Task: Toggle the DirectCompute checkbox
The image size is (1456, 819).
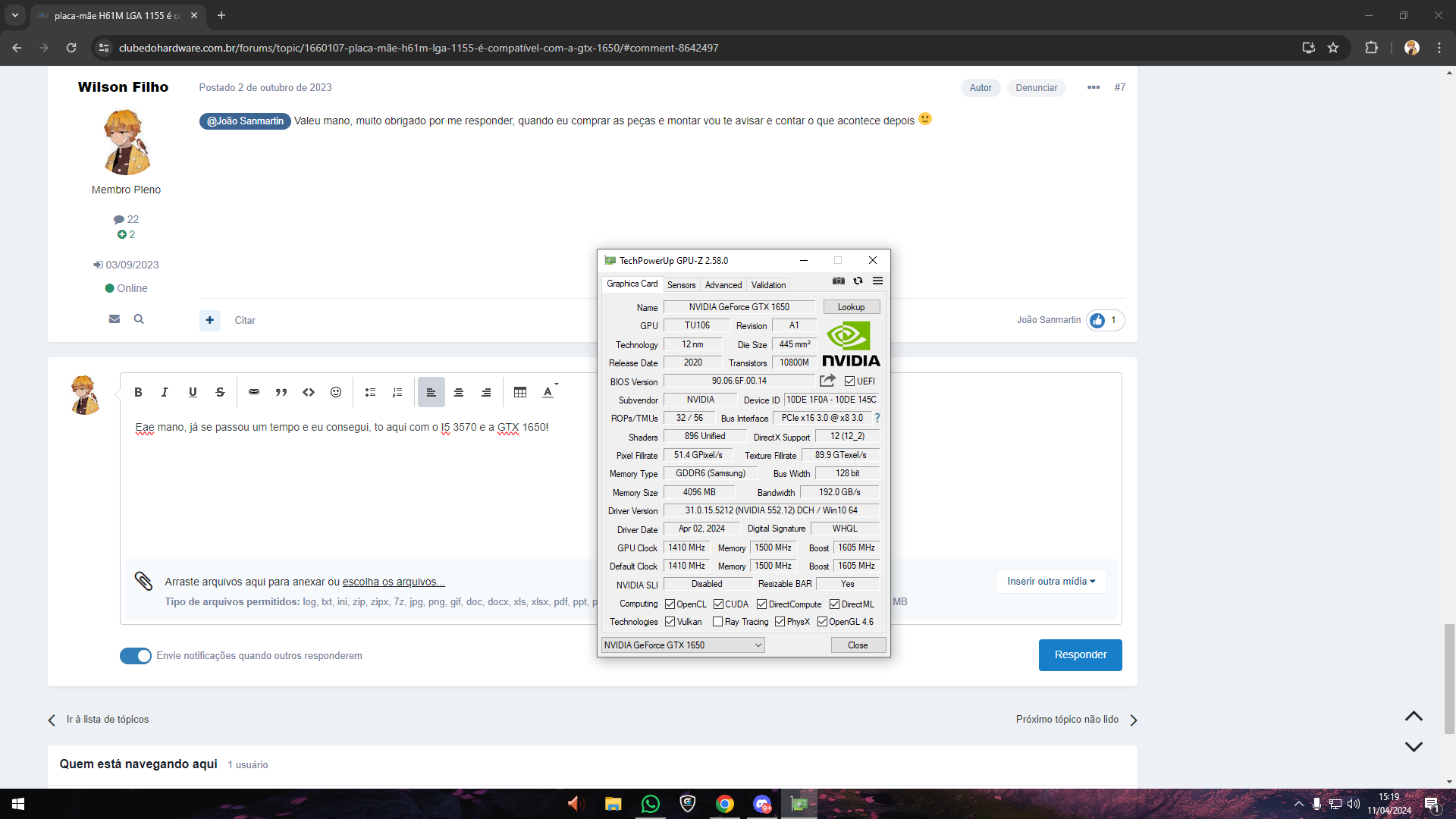Action: 761,604
